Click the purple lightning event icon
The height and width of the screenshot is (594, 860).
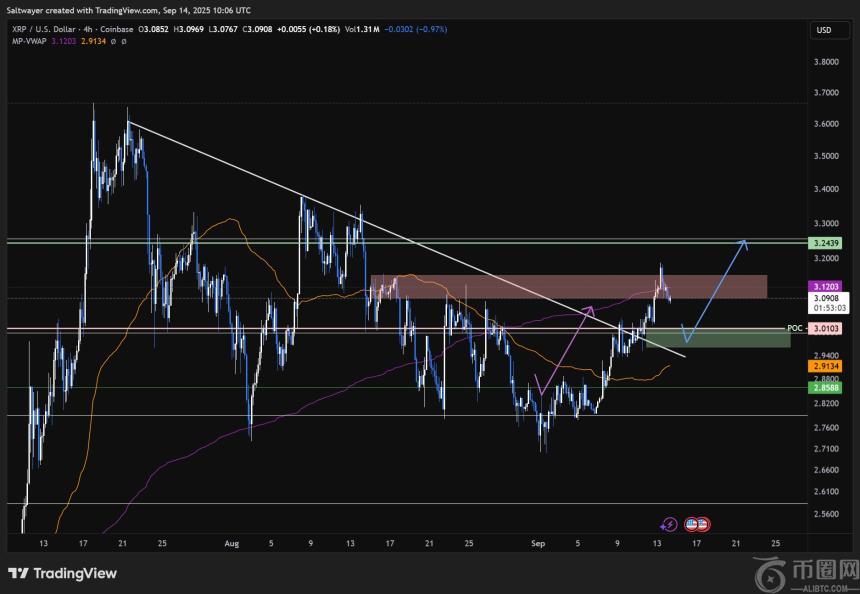point(669,523)
